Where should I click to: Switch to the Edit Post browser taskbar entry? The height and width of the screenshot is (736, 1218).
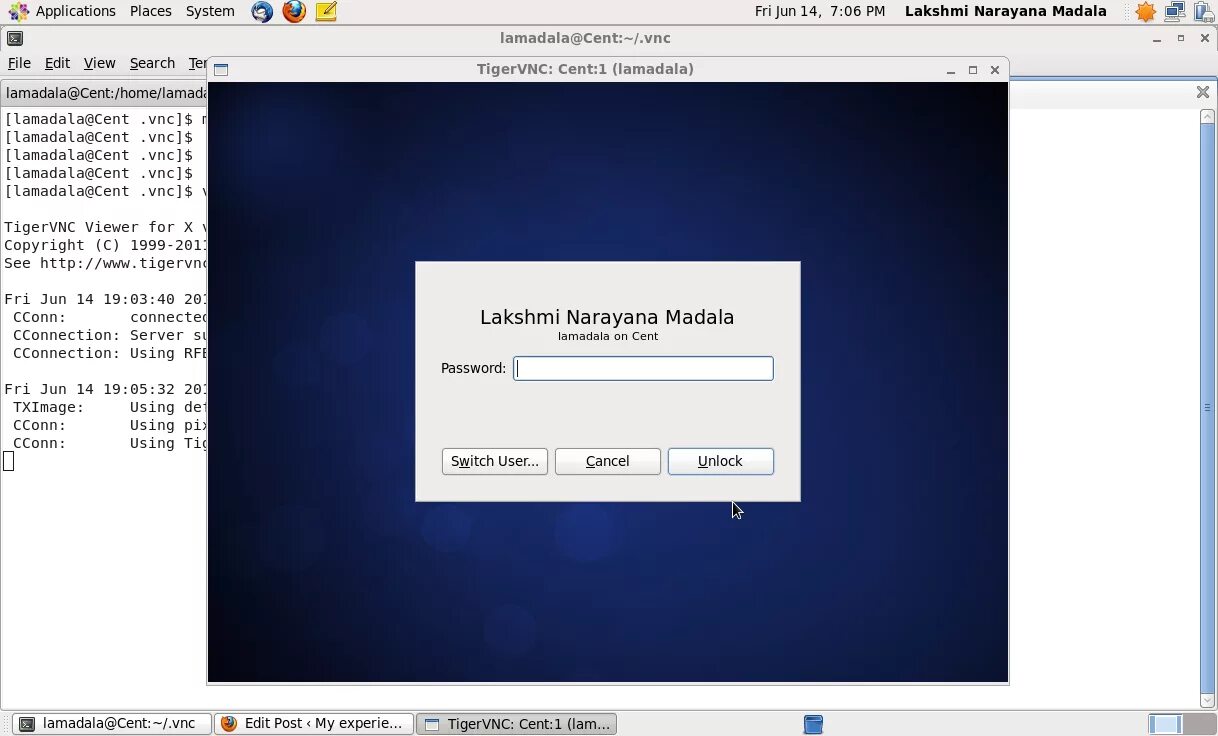[313, 723]
